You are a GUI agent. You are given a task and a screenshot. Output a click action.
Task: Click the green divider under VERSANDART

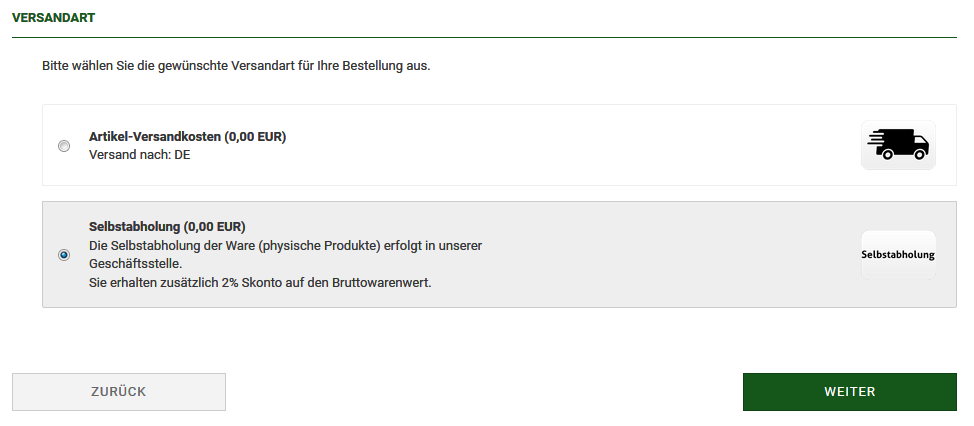(x=485, y=37)
